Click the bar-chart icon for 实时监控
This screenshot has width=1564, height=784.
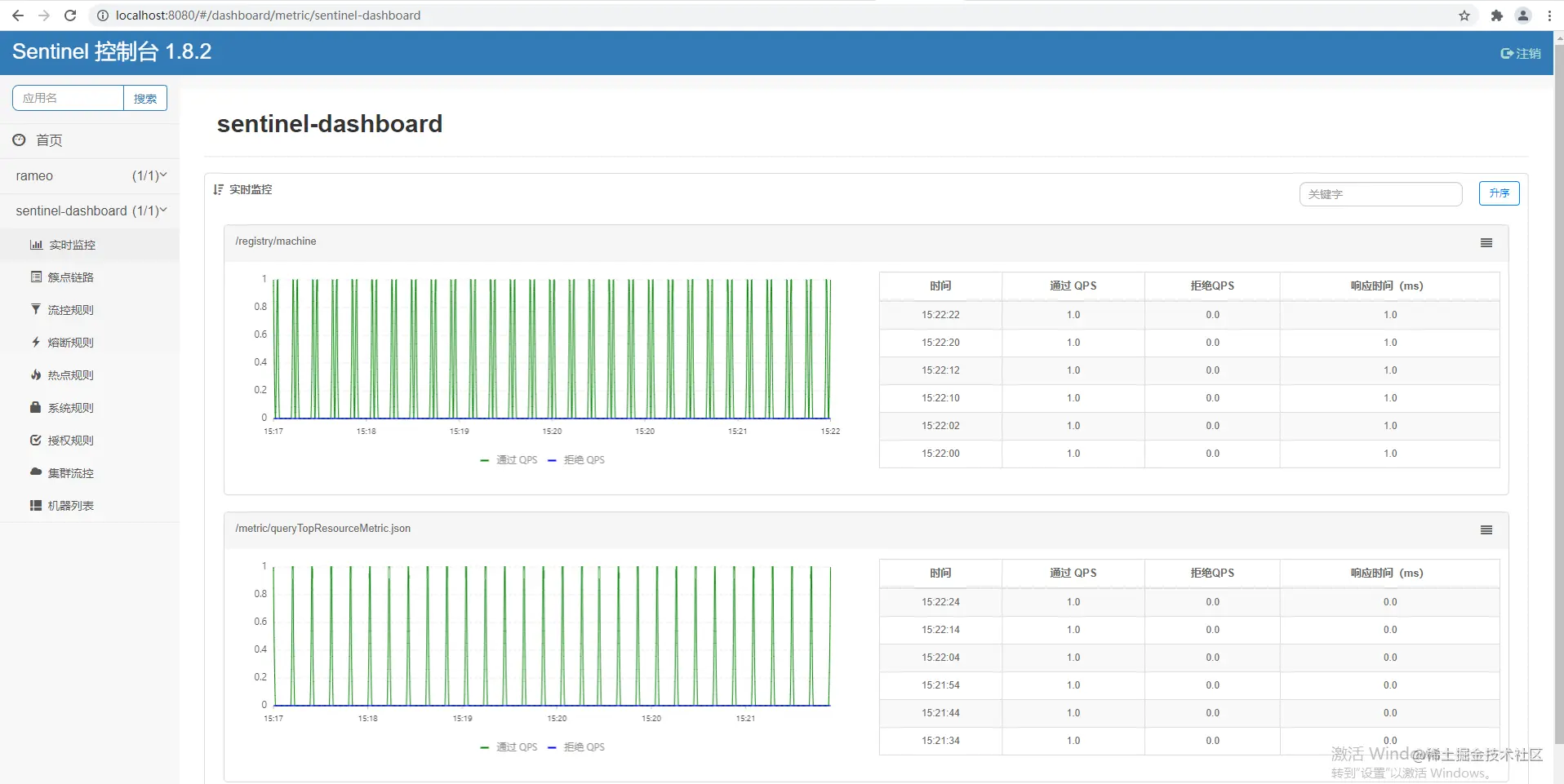coord(36,245)
